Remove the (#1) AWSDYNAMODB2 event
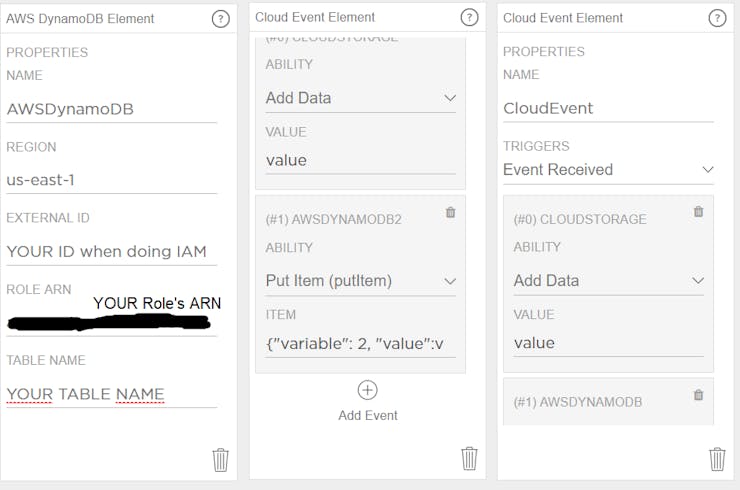The height and width of the screenshot is (490, 740). click(451, 212)
